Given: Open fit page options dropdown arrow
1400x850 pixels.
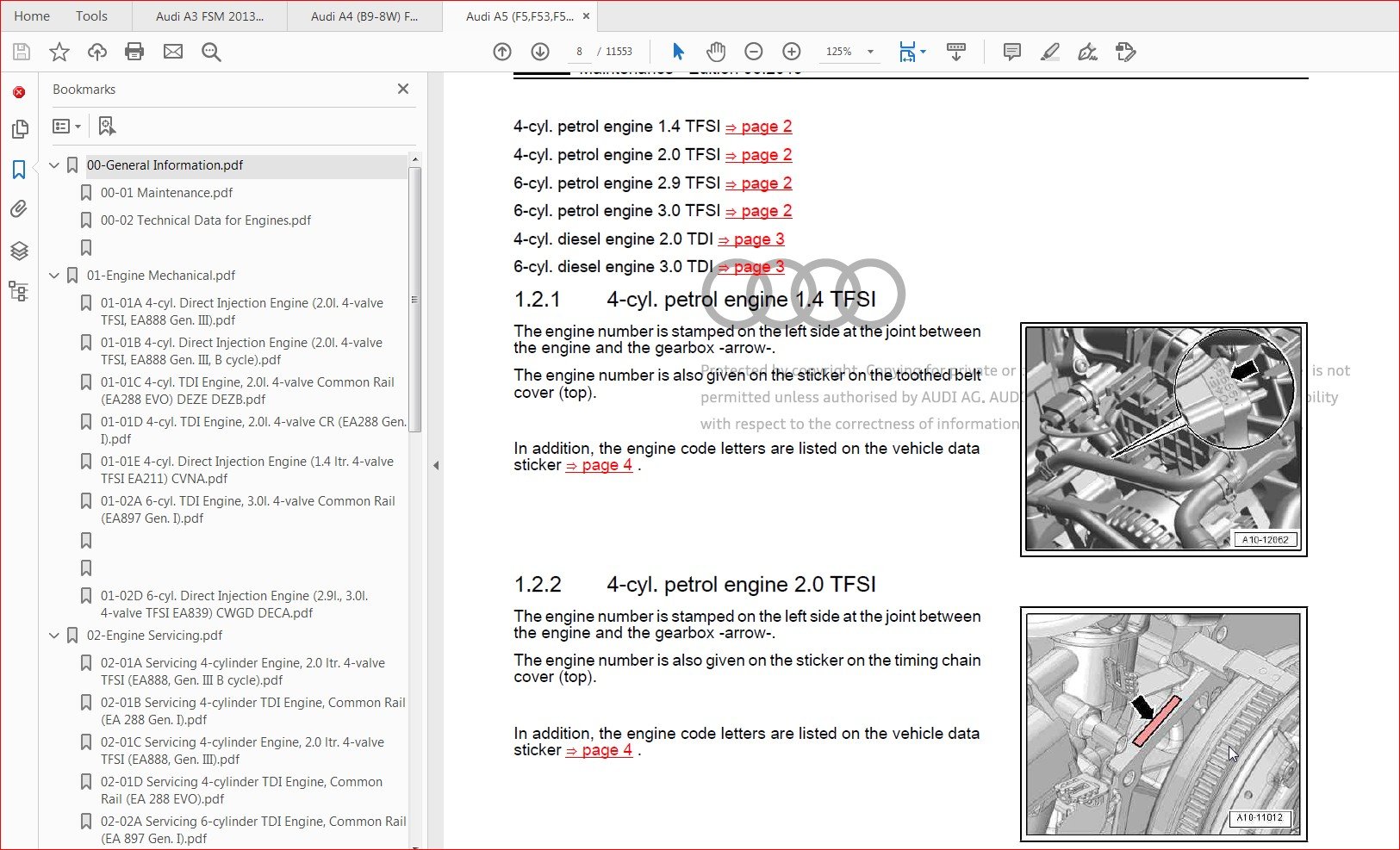Looking at the screenshot, I should click(923, 52).
